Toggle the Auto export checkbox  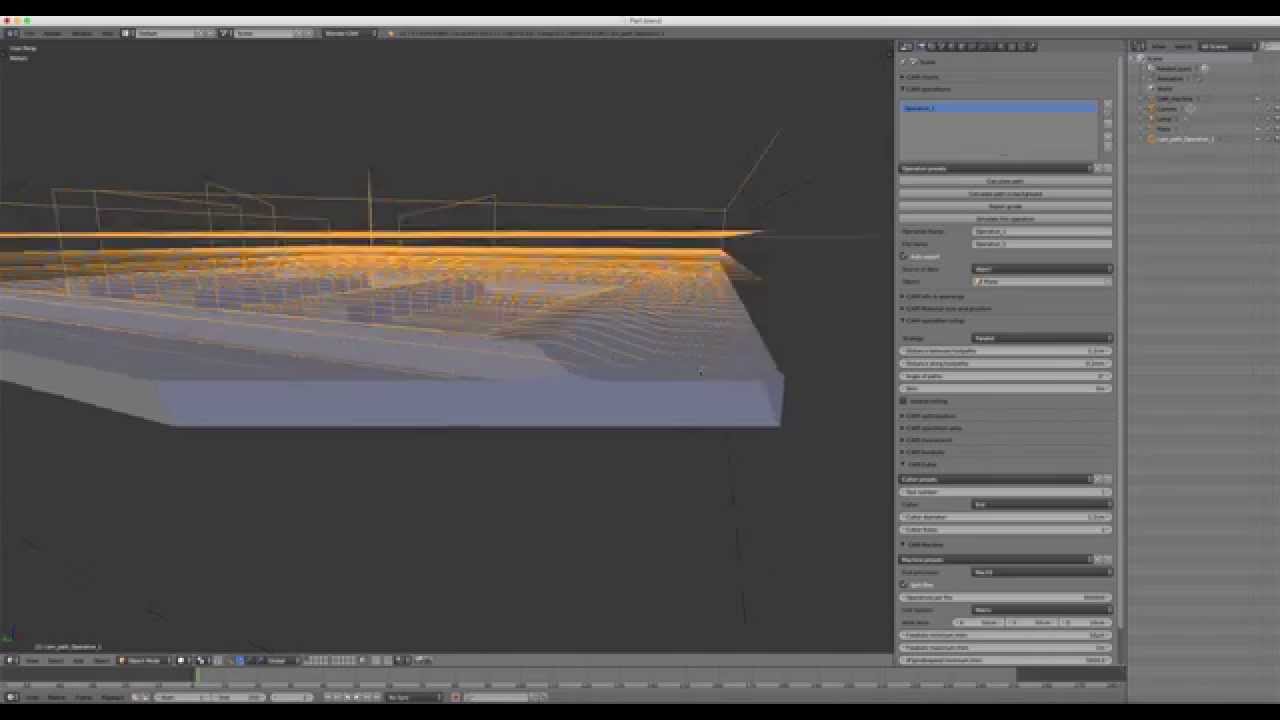tap(904, 256)
